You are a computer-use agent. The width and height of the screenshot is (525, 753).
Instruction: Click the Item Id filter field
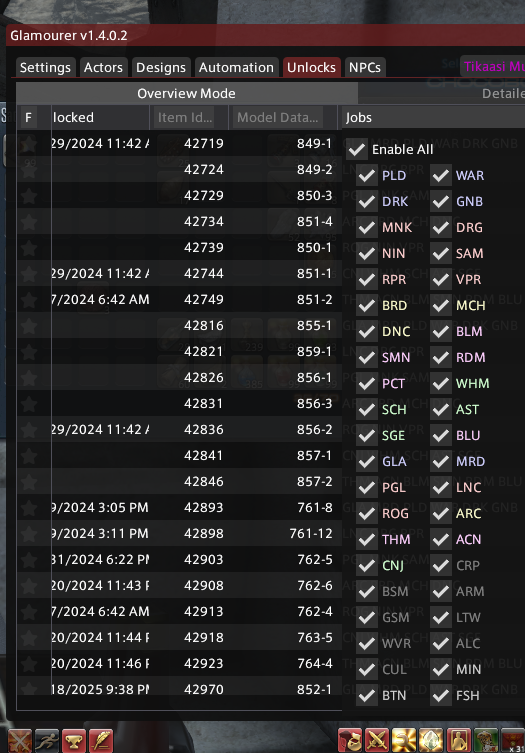pos(185,117)
